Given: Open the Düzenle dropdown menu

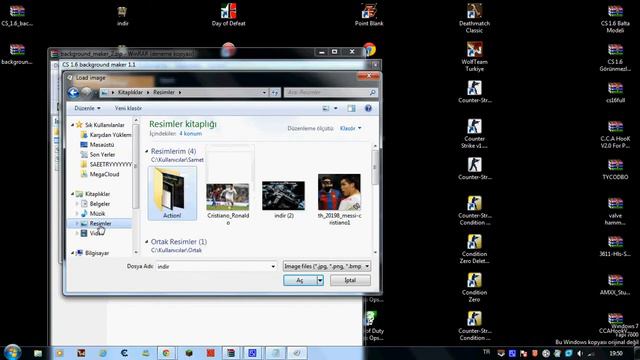Looking at the screenshot, I should [87, 108].
